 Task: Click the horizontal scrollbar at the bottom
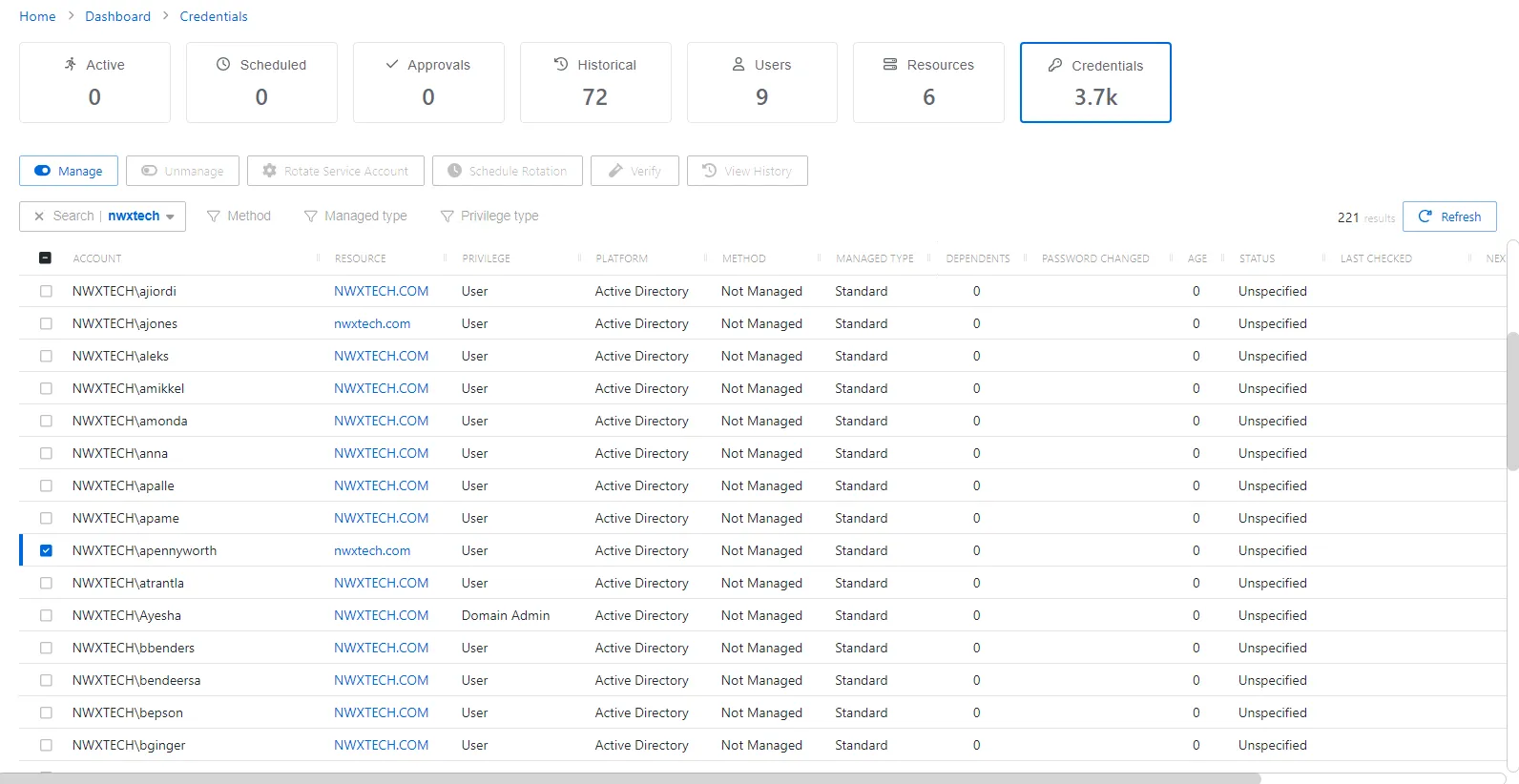click(x=630, y=778)
